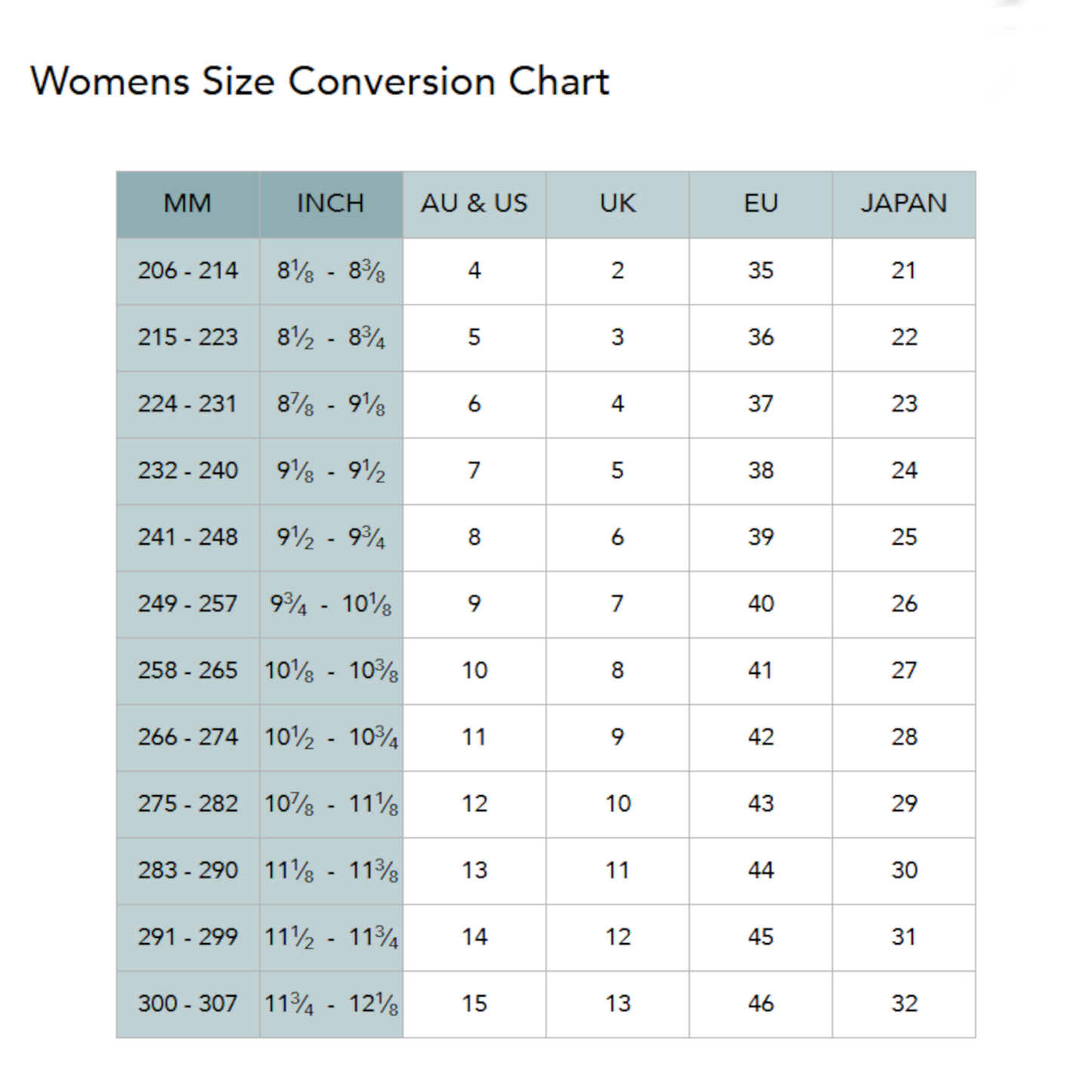The height and width of the screenshot is (1092, 1092).
Task: Click the EU size 41 cell
Action: [760, 670]
